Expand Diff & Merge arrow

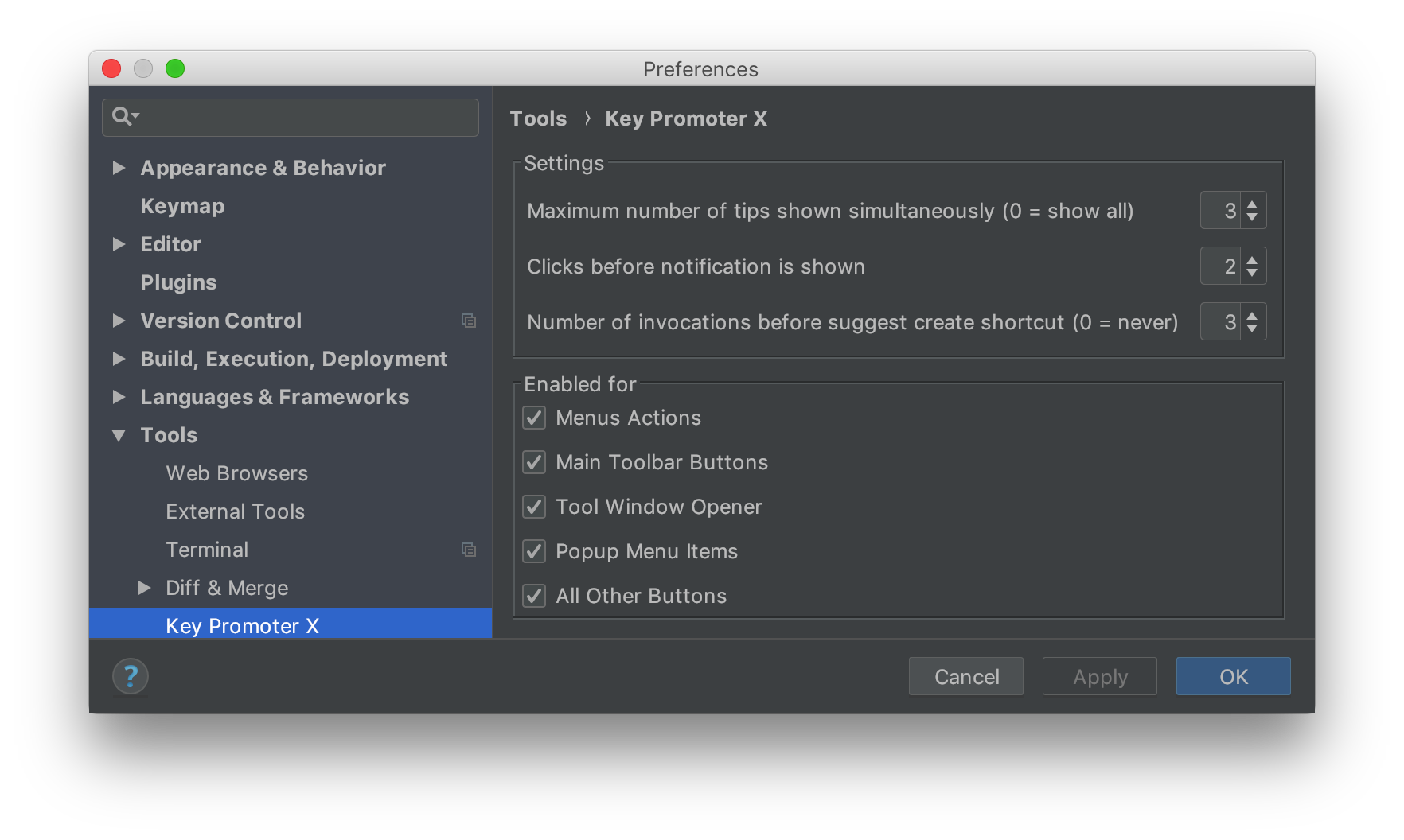point(145,588)
